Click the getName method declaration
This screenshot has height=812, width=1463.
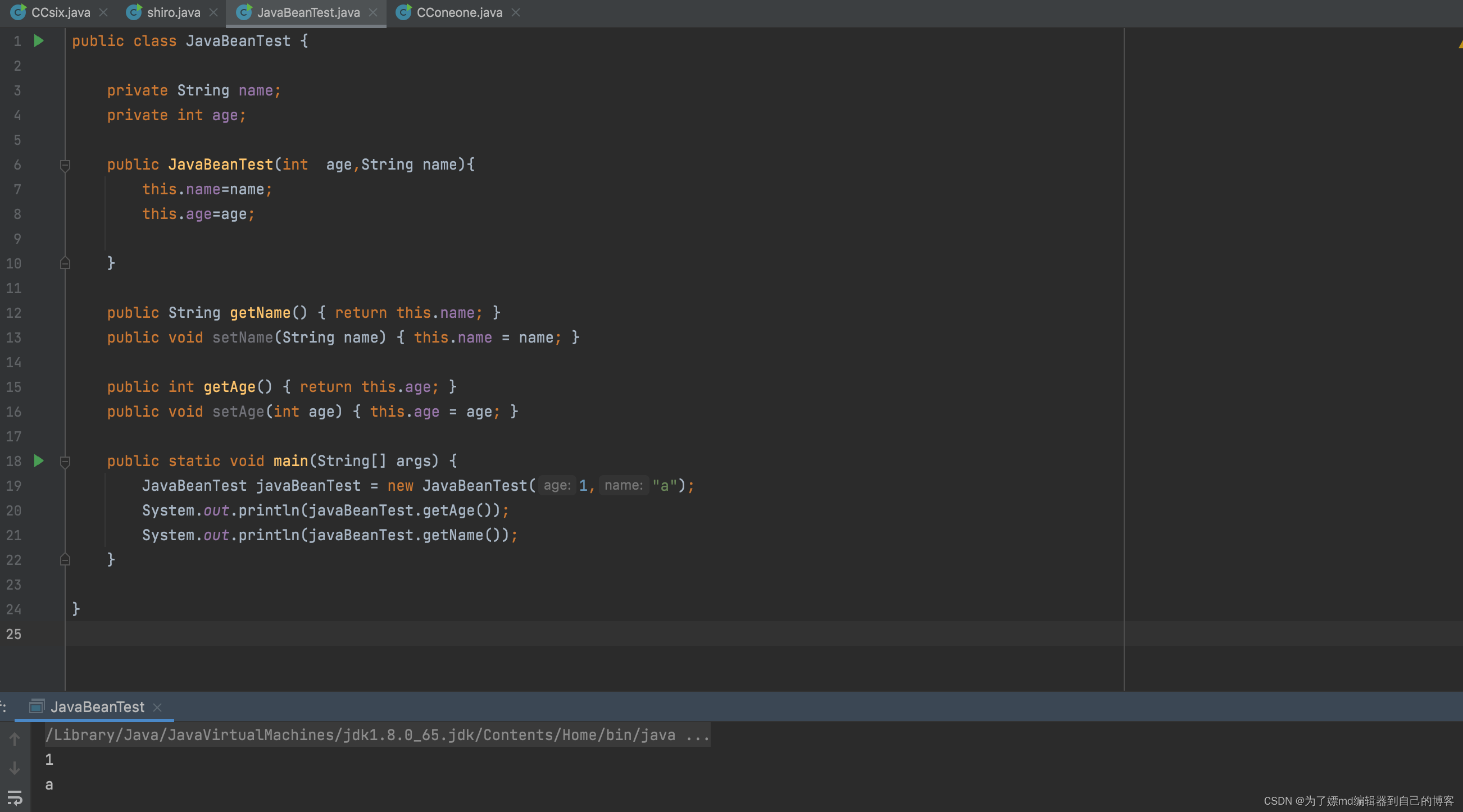click(260, 313)
